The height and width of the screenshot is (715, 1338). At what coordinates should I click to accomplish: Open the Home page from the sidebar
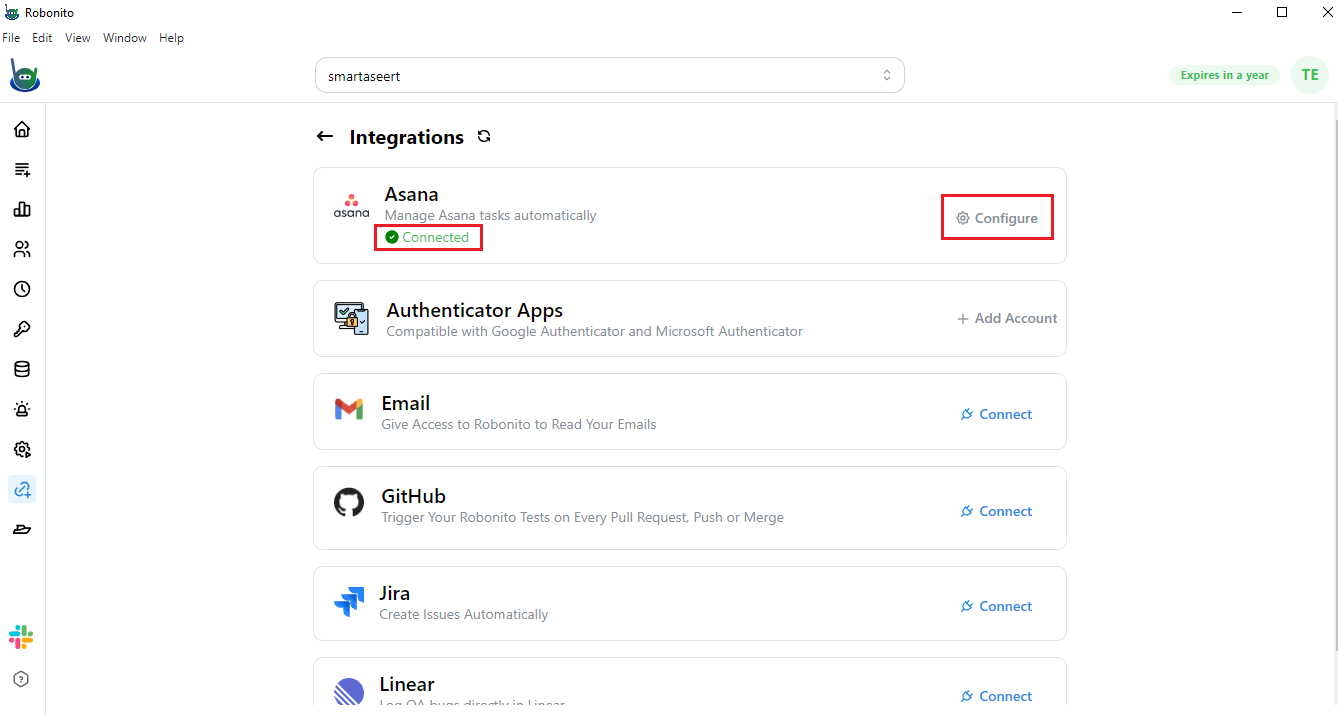click(x=22, y=129)
